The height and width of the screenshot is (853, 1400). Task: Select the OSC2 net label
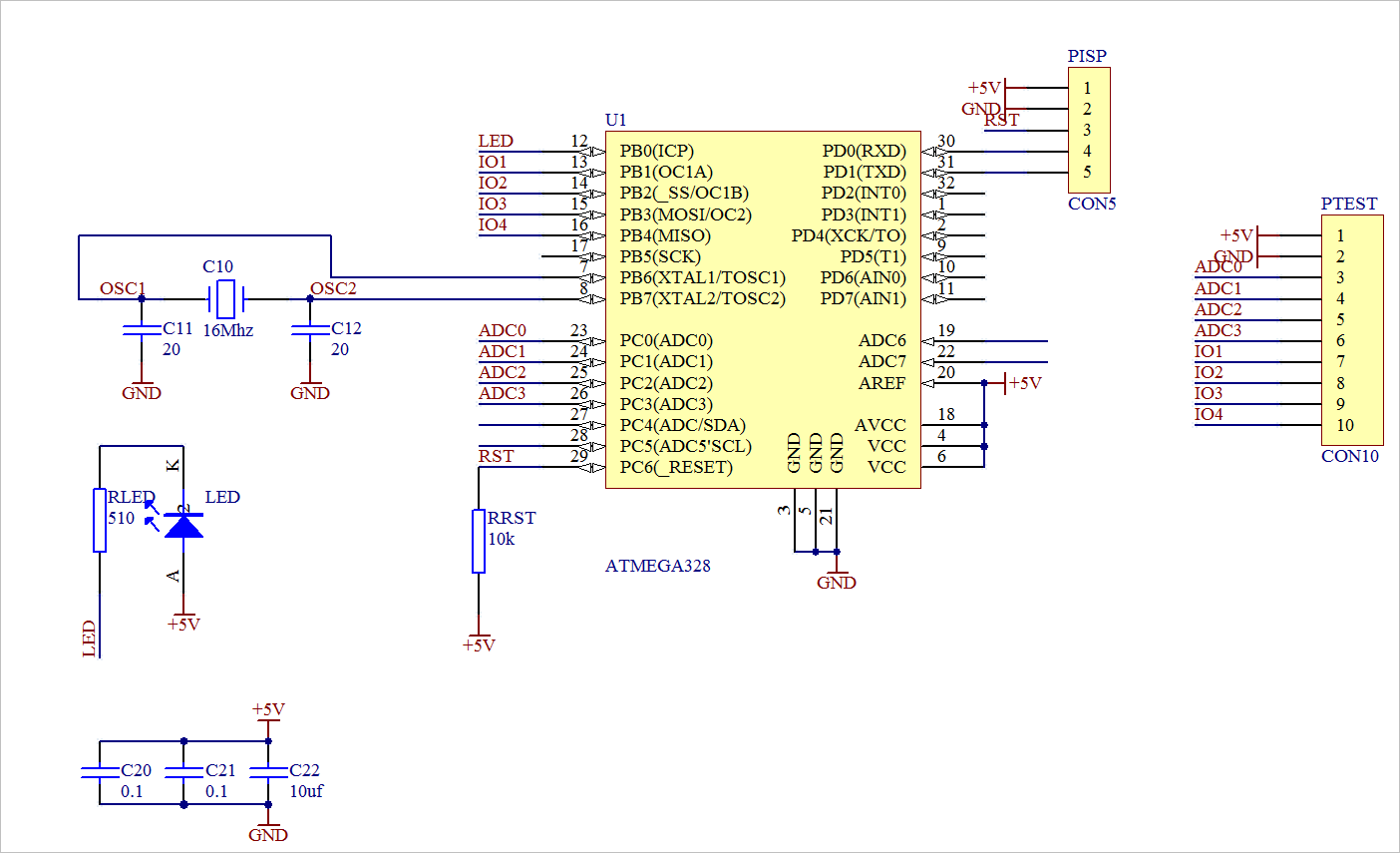click(333, 288)
